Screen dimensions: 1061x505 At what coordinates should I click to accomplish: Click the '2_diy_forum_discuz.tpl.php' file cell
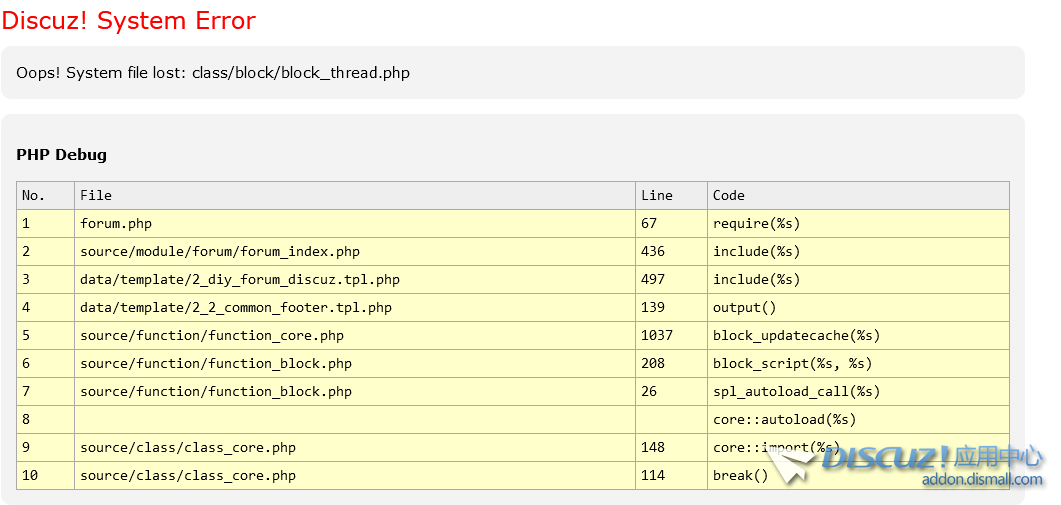tap(355, 280)
